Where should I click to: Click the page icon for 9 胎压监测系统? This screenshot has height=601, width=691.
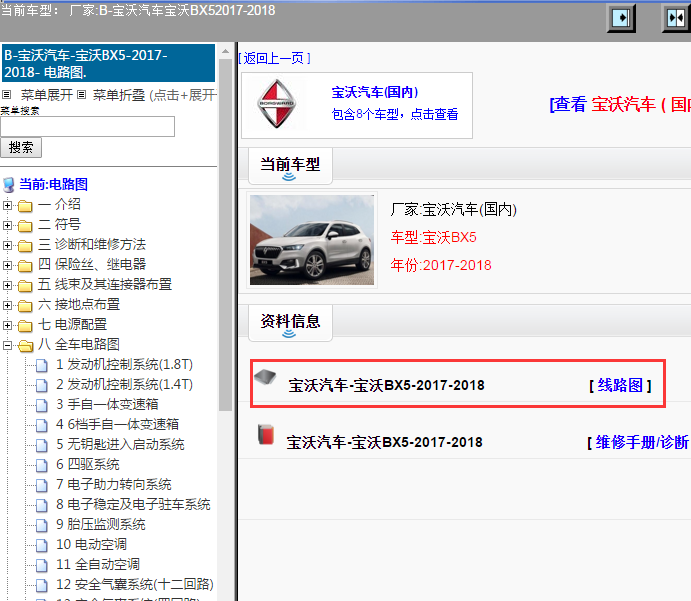[42, 525]
